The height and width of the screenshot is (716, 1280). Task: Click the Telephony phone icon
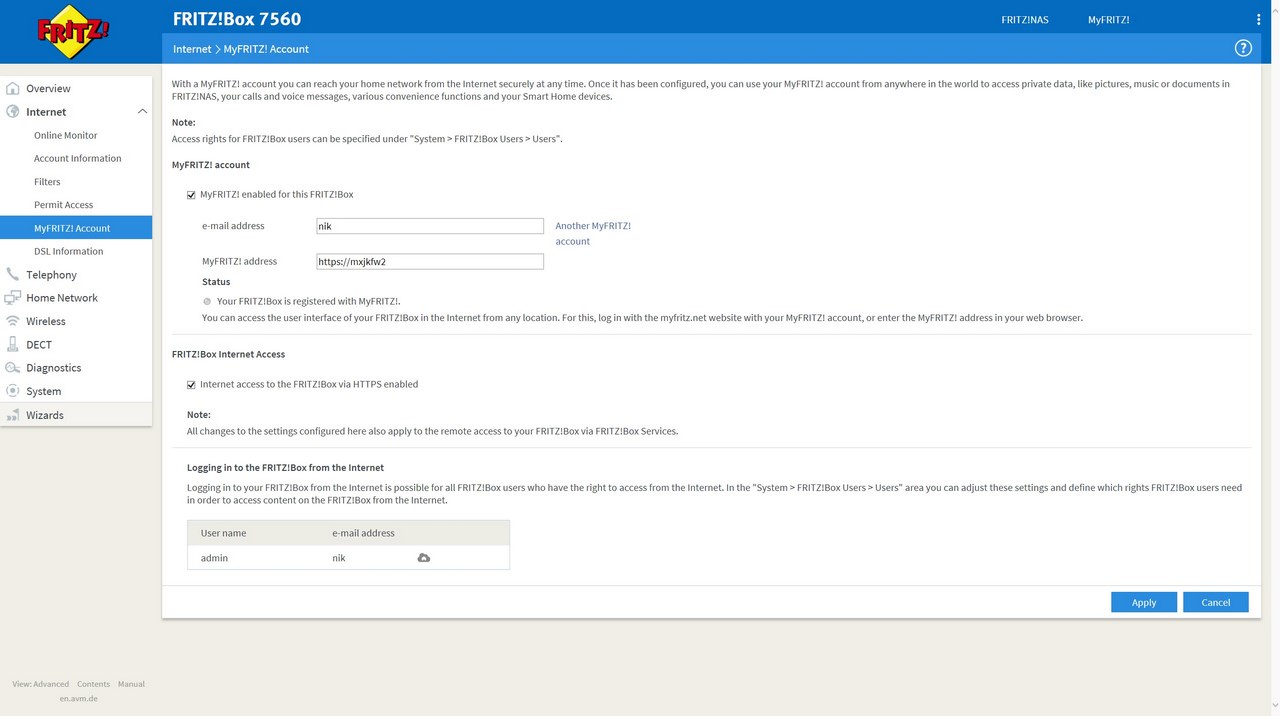pos(13,274)
